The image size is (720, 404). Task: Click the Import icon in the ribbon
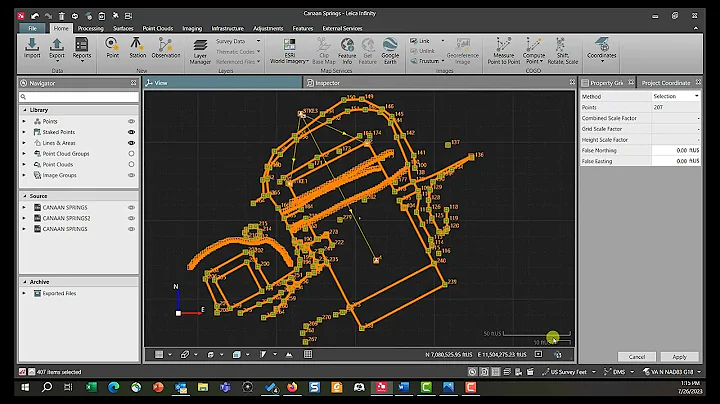pos(32,46)
